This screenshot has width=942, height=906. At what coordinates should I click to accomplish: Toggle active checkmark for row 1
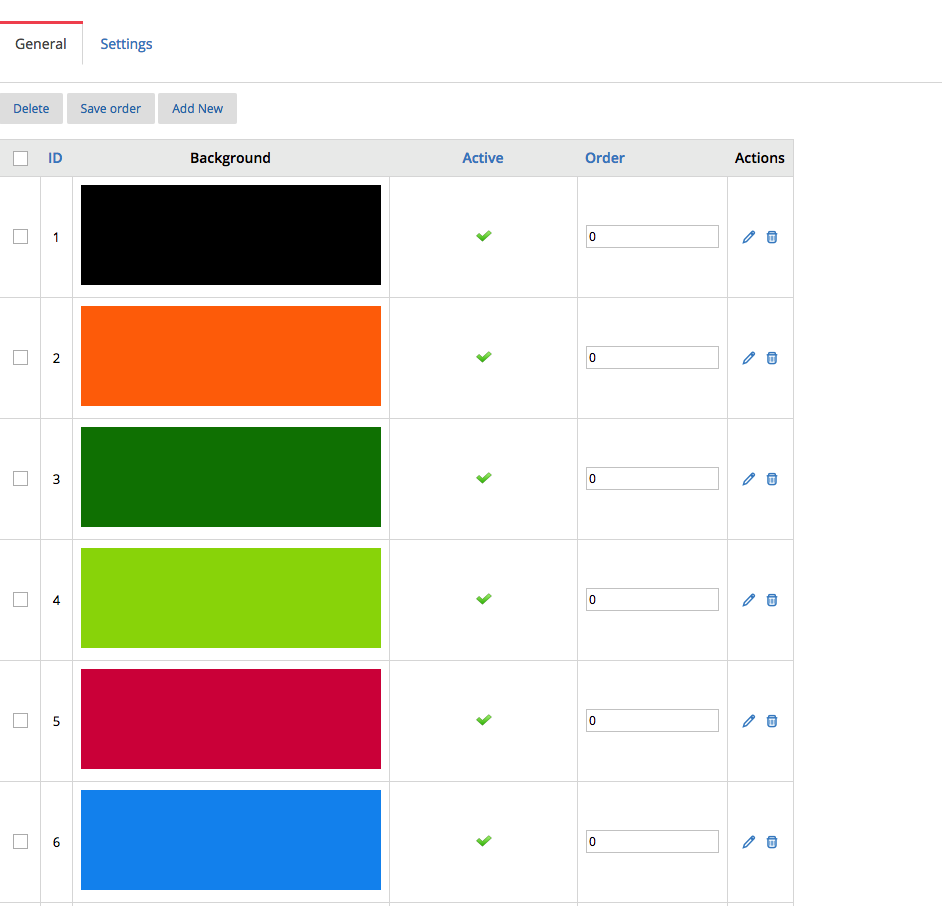(484, 236)
